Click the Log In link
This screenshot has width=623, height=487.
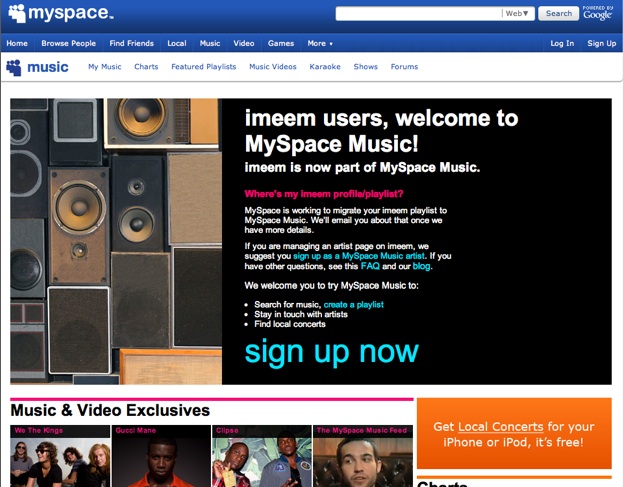click(x=562, y=43)
